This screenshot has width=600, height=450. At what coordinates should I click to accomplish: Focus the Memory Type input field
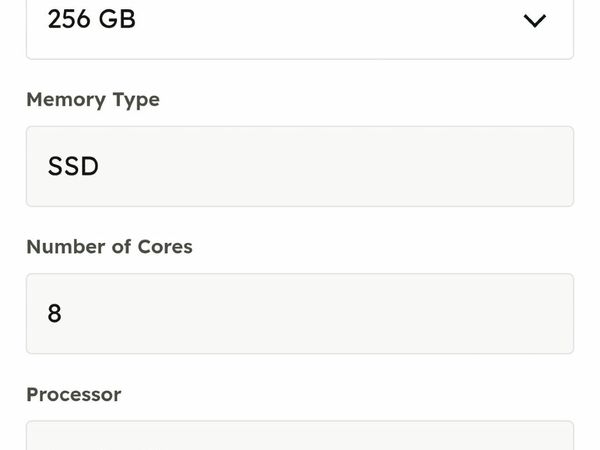[300, 166]
